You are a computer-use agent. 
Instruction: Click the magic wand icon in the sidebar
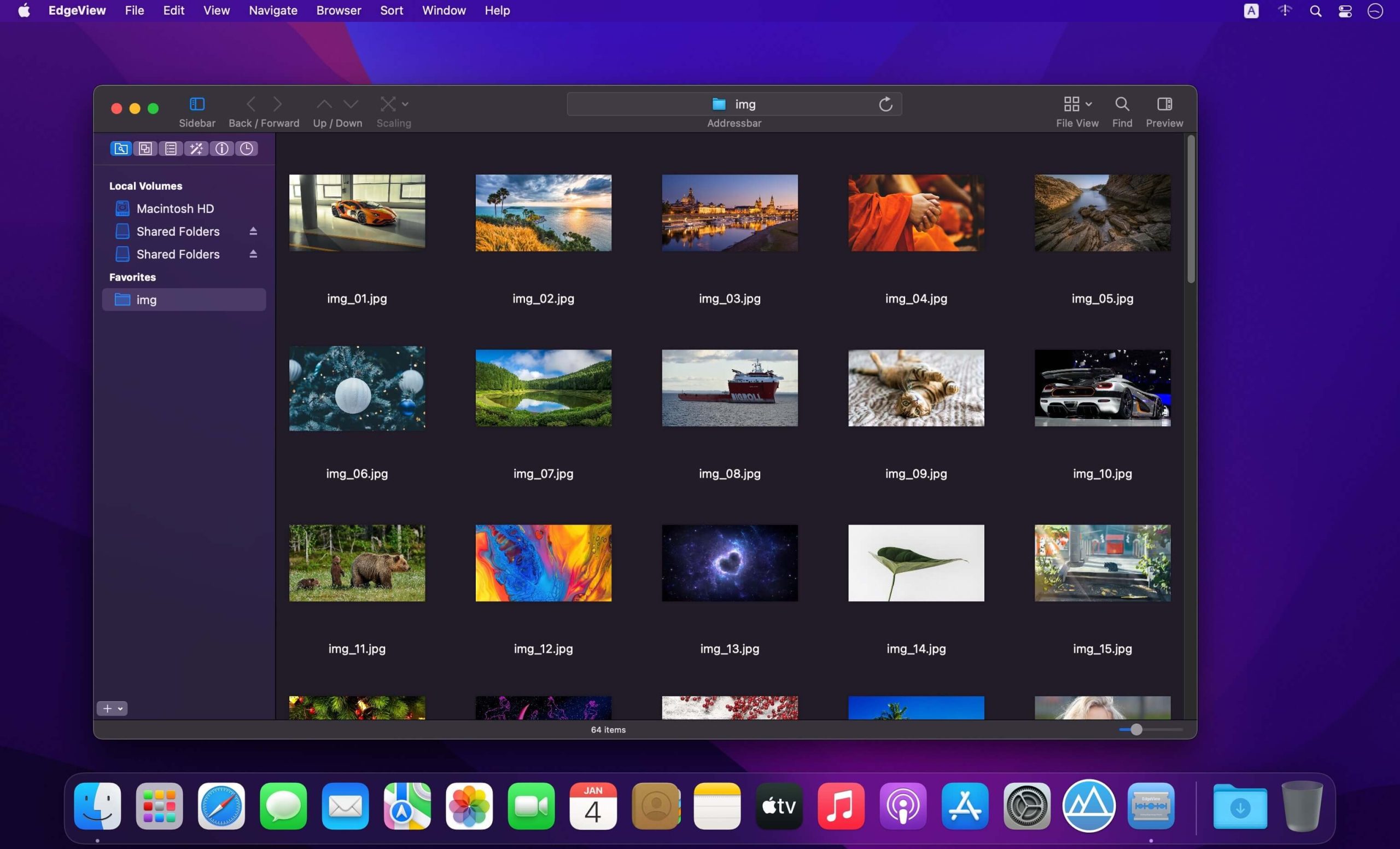196,148
